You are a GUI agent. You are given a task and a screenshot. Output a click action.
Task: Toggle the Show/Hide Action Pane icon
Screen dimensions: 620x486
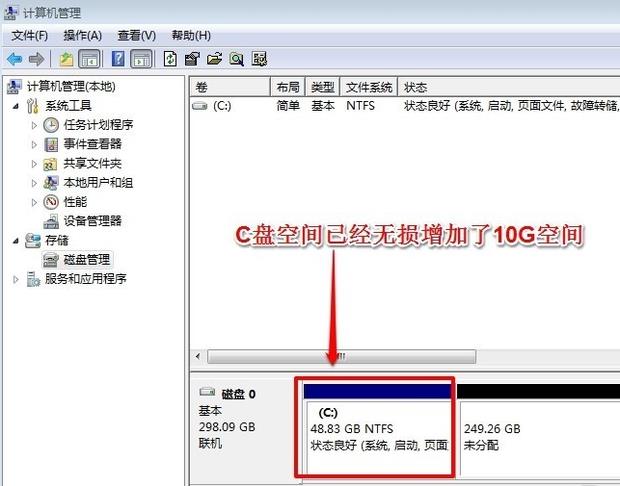click(141, 59)
